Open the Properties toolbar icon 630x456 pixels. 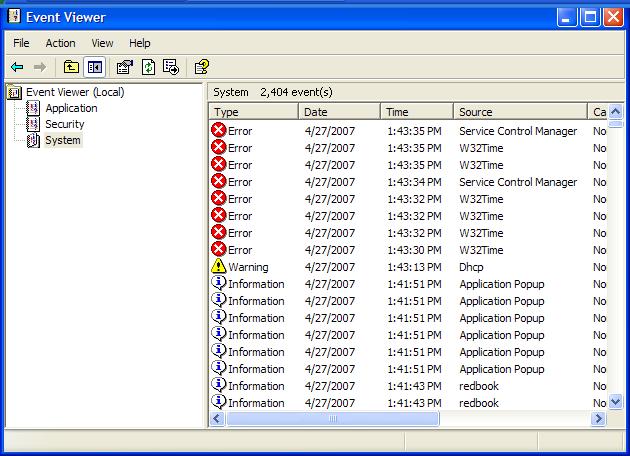(x=125, y=67)
